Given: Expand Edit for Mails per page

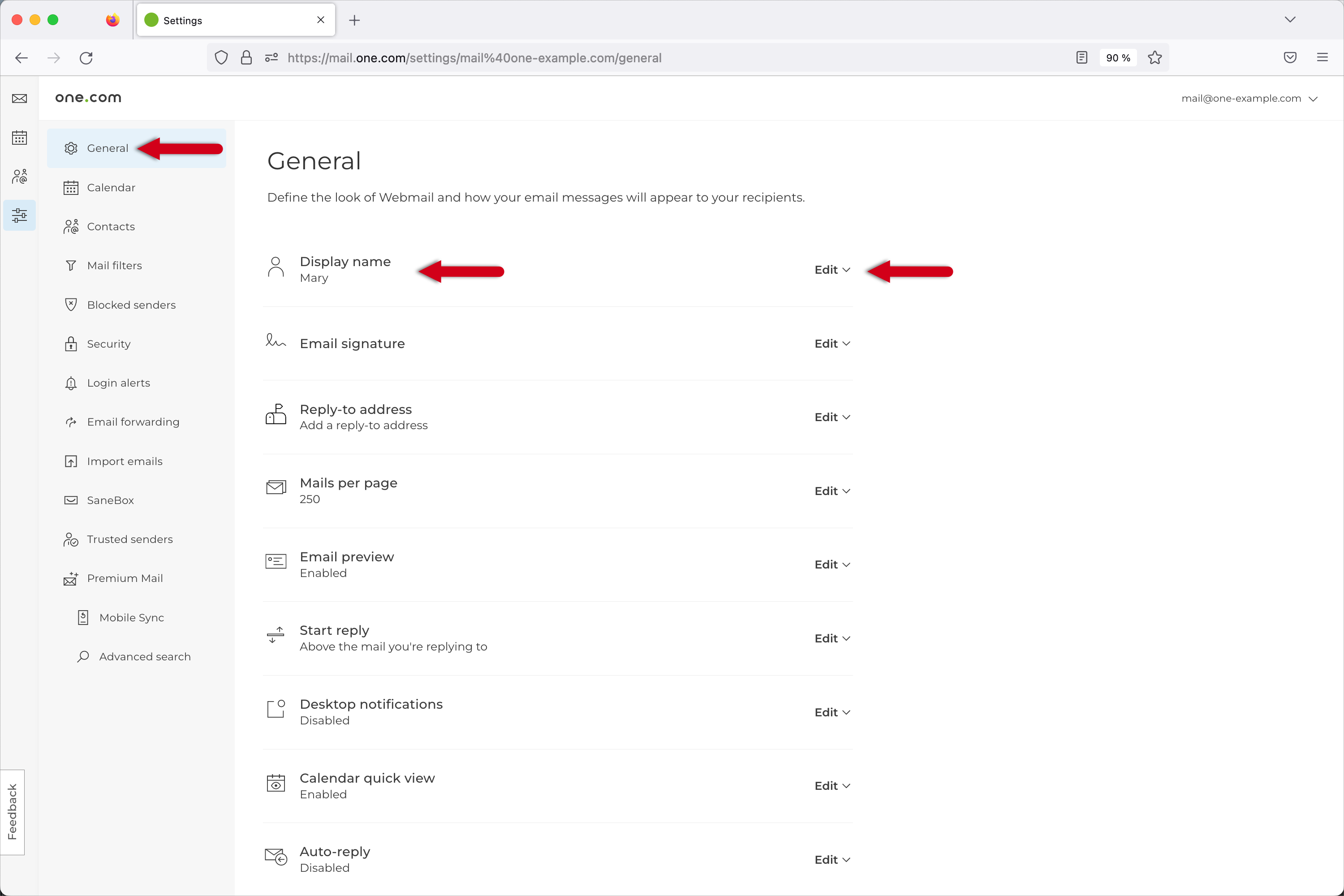Looking at the screenshot, I should pos(831,491).
